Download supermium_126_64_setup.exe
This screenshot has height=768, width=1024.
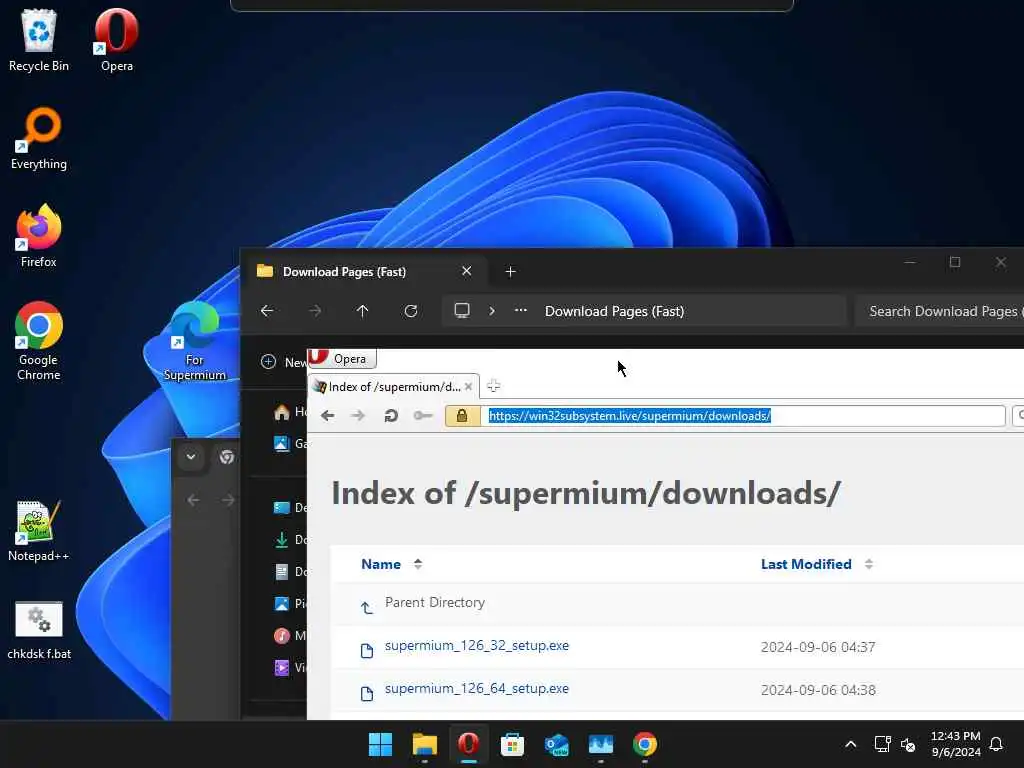pos(477,688)
